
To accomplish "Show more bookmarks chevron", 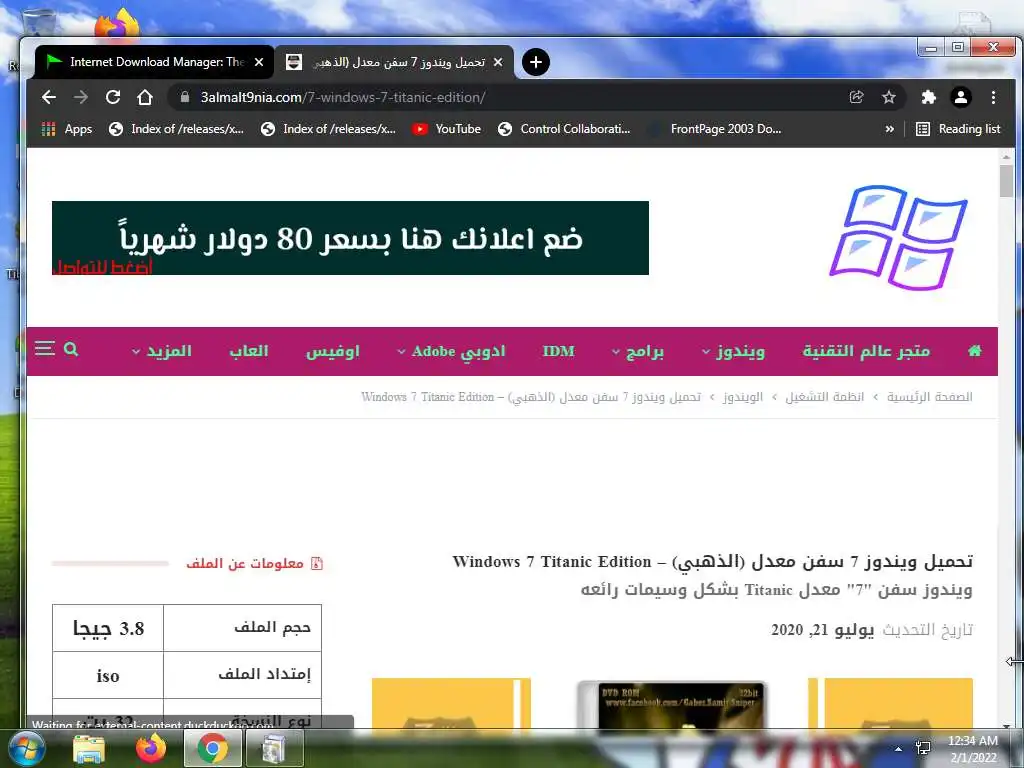I will pyautogui.click(x=889, y=129).
